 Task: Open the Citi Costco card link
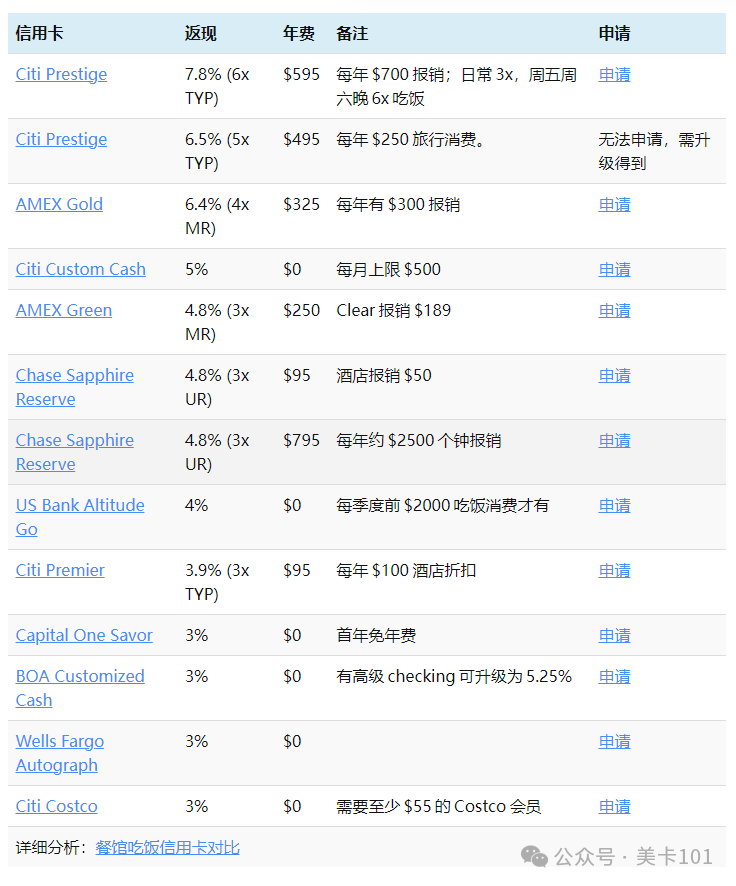point(56,806)
